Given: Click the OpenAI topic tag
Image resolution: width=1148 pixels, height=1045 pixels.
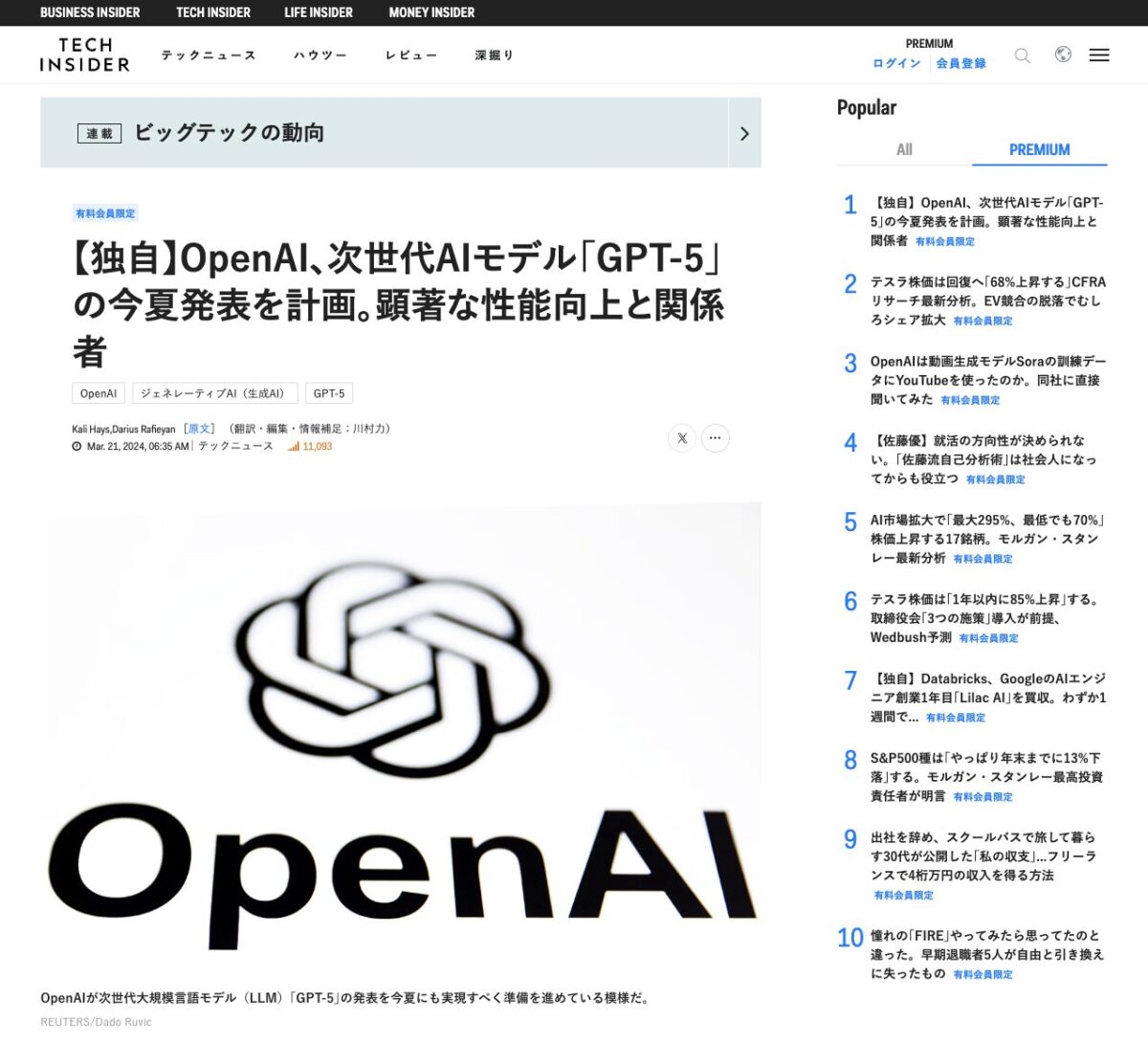Looking at the screenshot, I should coord(98,392).
